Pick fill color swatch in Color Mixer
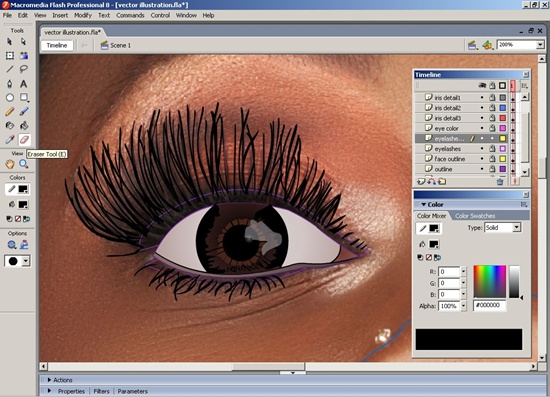 click(434, 244)
